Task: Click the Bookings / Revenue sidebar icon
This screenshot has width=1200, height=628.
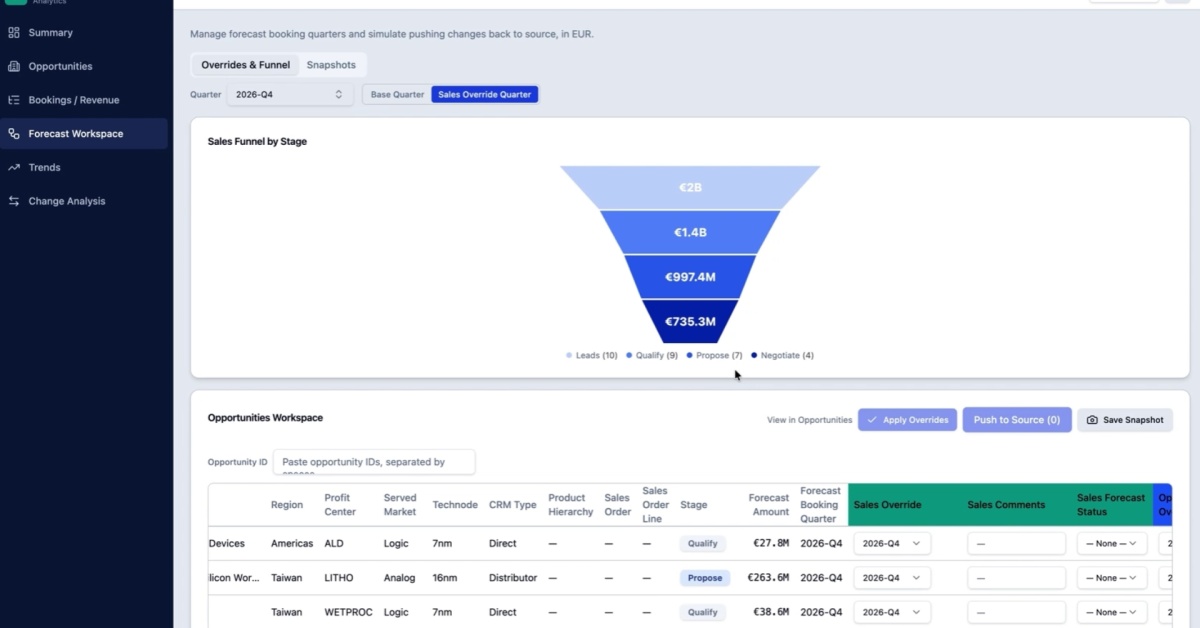Action: [14, 100]
